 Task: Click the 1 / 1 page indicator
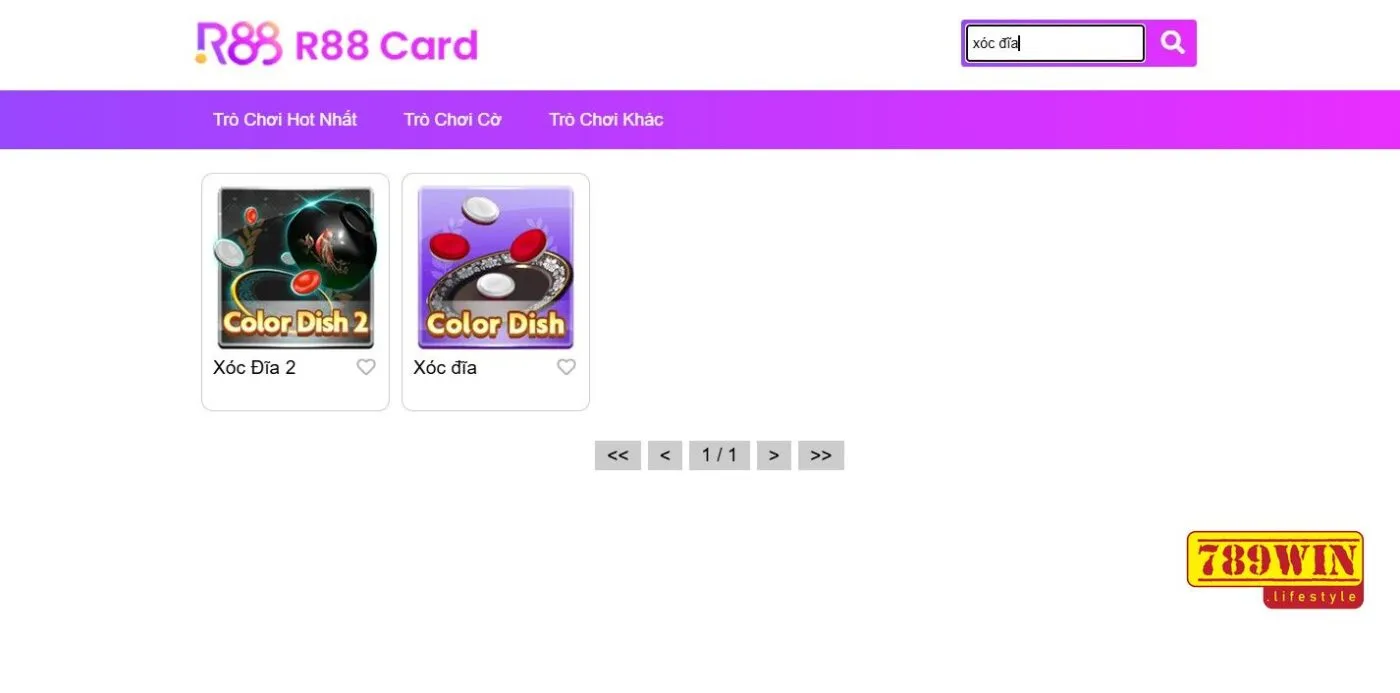(x=719, y=455)
